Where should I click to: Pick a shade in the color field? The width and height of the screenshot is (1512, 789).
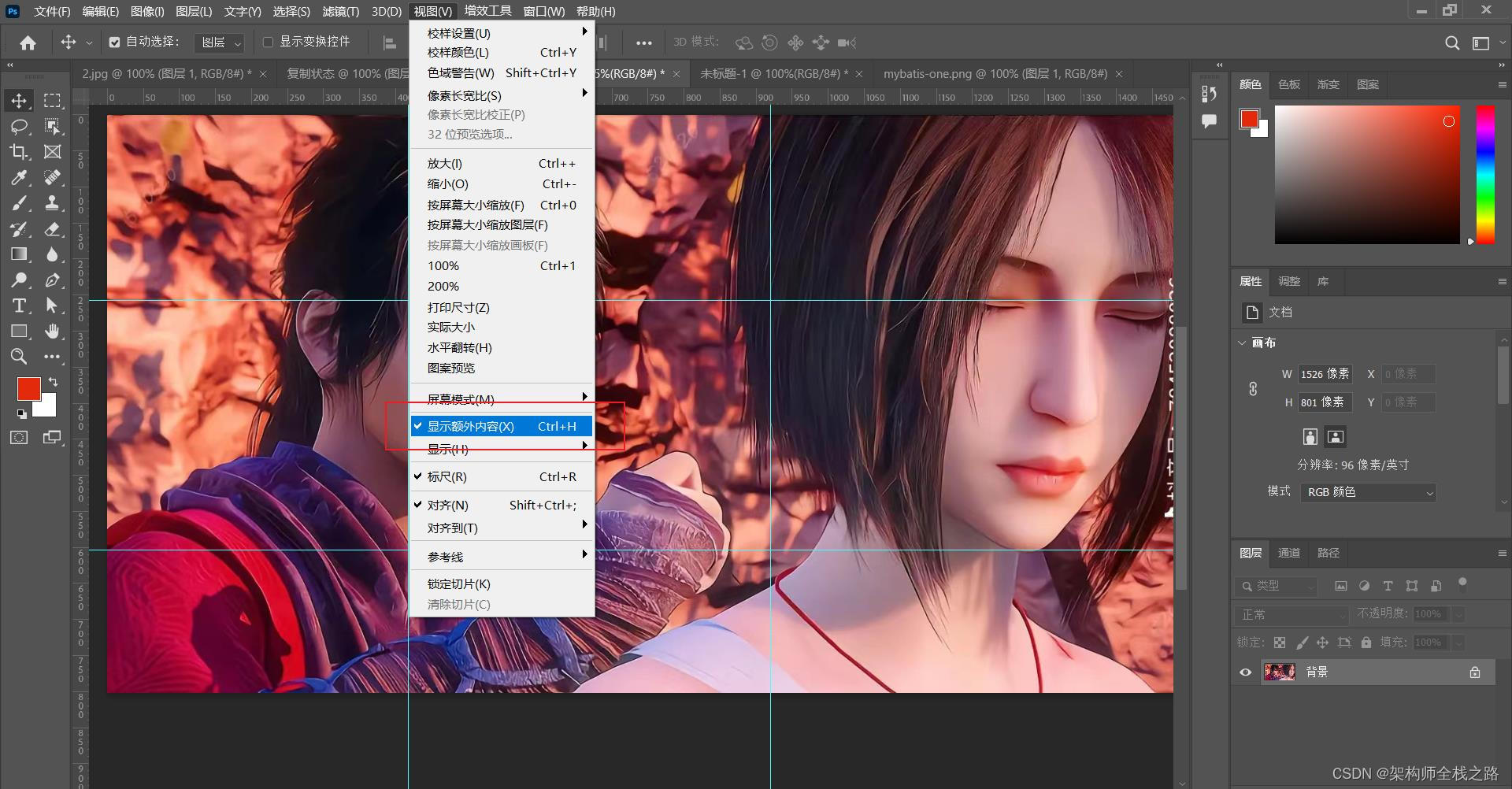[1367, 175]
